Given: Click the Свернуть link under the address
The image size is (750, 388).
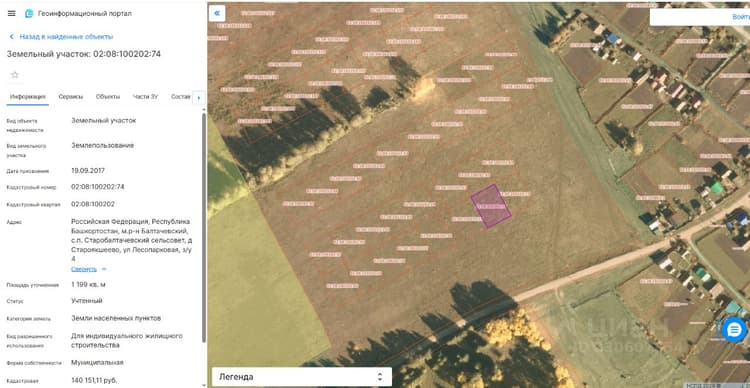Looking at the screenshot, I should (84, 269).
